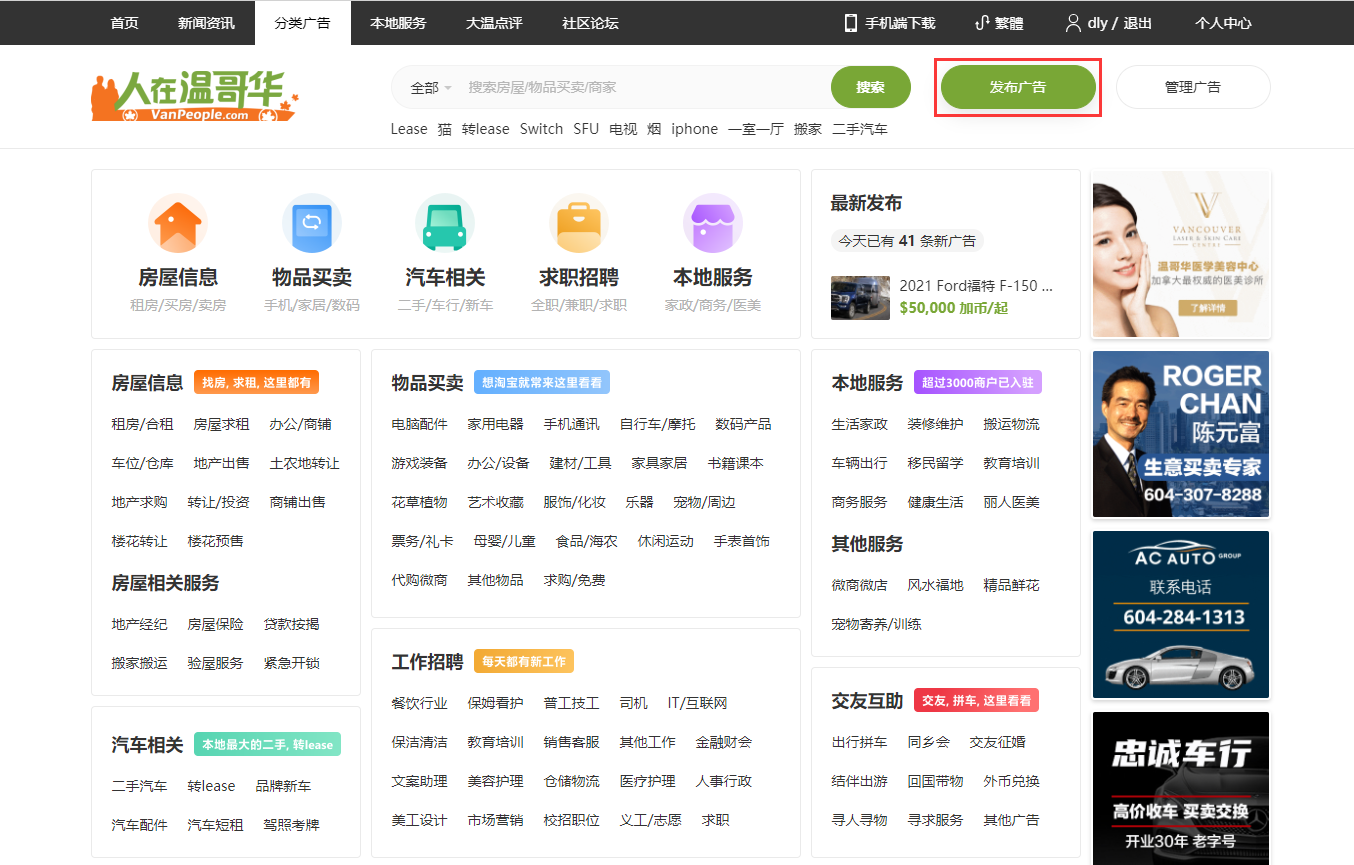Click the user profile icon next to dly
The image size is (1354, 865).
[1074, 23]
